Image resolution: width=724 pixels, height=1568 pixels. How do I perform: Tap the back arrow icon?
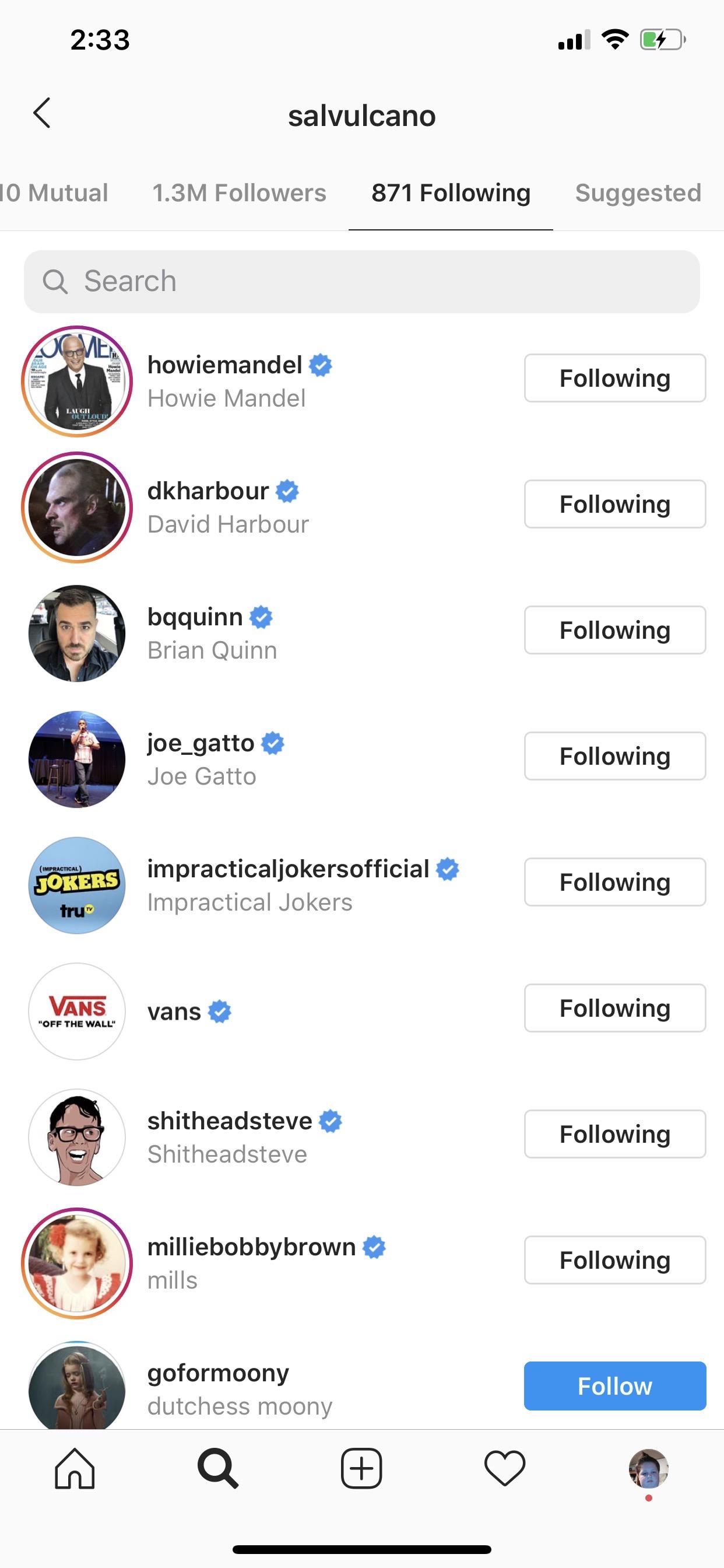[x=42, y=113]
